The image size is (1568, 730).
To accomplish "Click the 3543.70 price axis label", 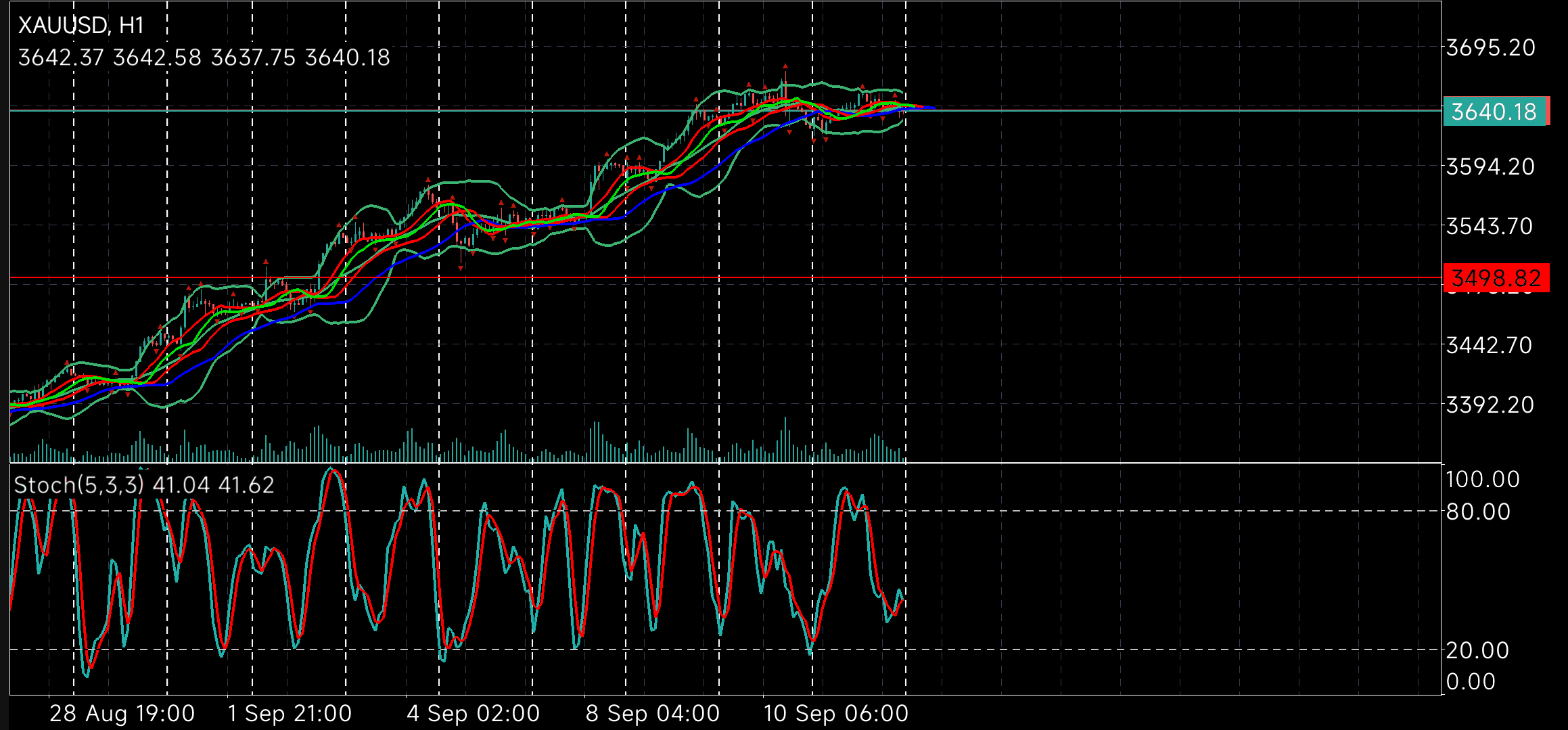I will (x=1490, y=226).
